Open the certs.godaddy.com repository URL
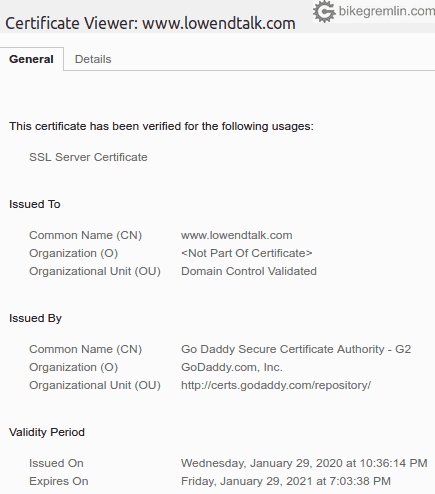The image size is (435, 494). (x=276, y=385)
